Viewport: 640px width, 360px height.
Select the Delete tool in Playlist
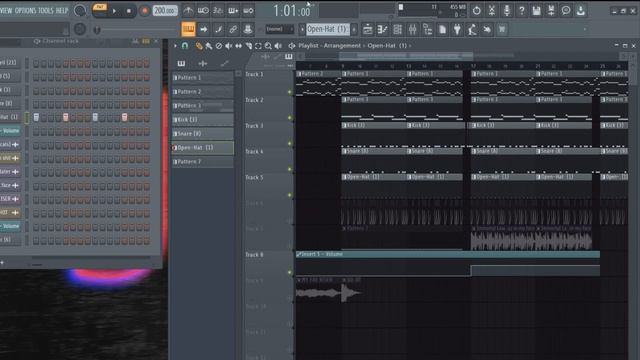point(219,46)
